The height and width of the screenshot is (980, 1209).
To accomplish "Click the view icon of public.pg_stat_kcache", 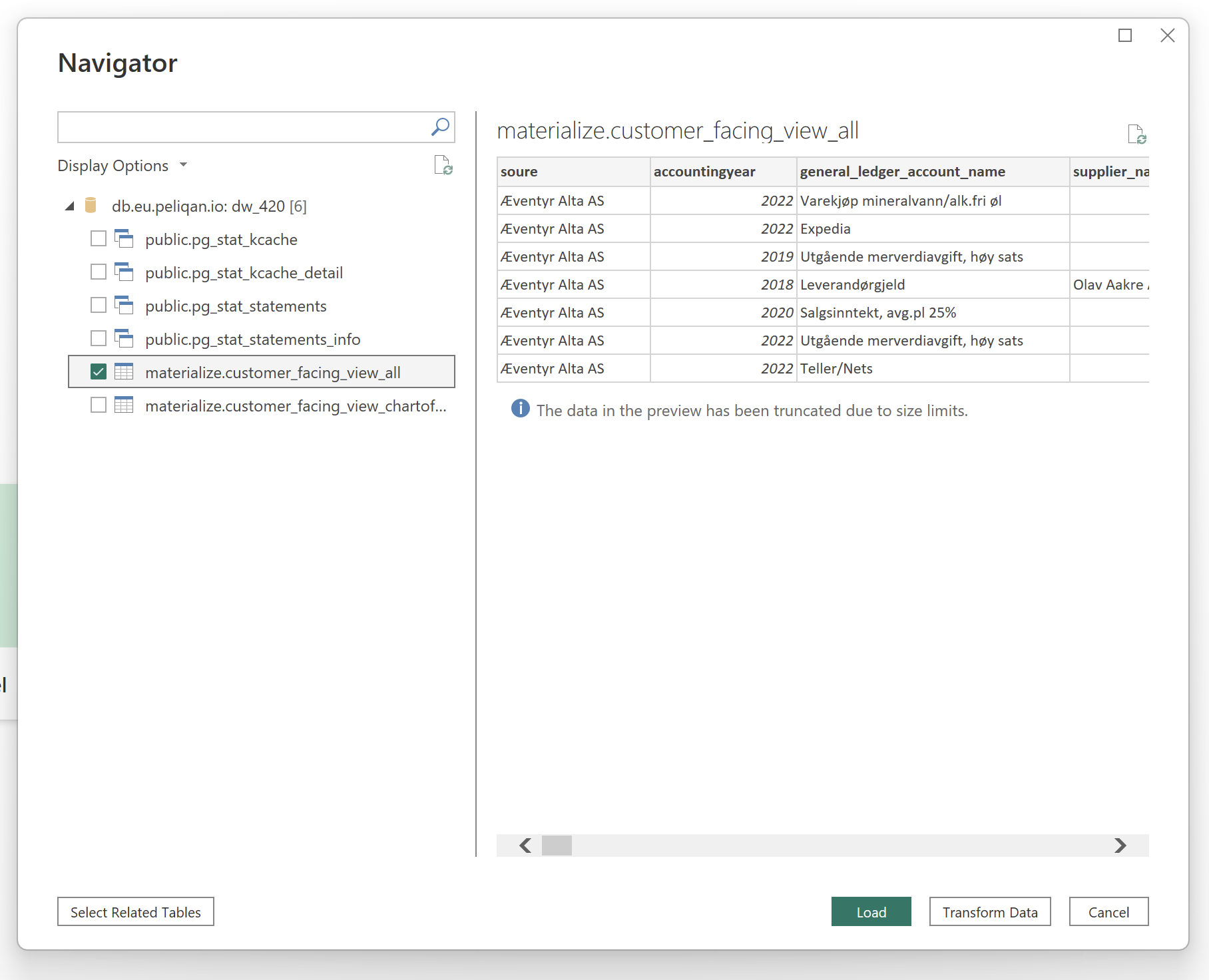I will click(x=124, y=238).
